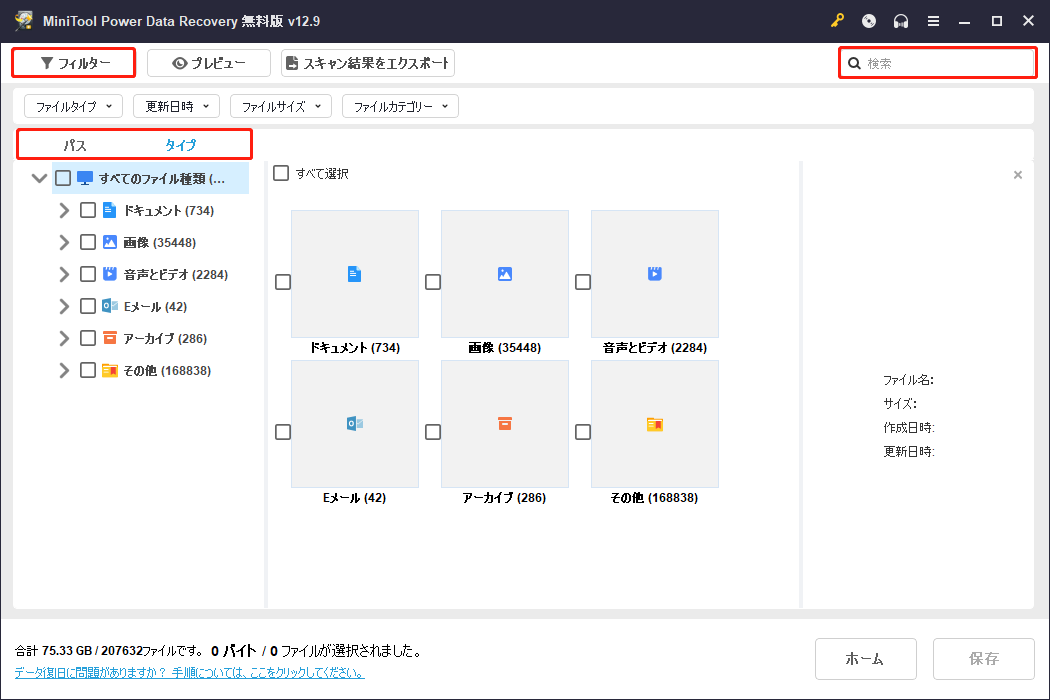Check the すべて選択 checkbox
Image resolution: width=1050 pixels, height=700 pixels.
click(x=281, y=173)
